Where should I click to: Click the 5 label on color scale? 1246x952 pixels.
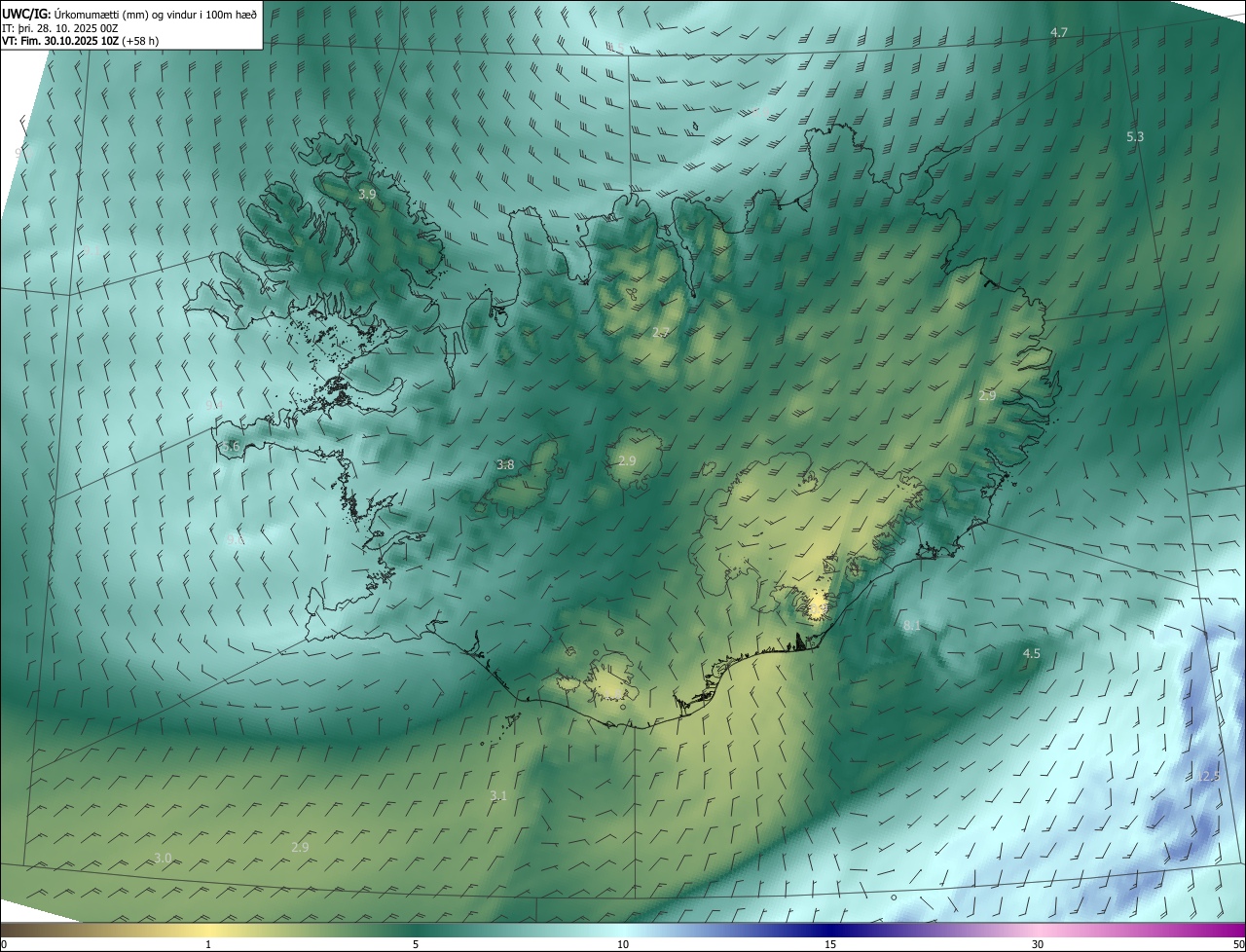(x=416, y=945)
